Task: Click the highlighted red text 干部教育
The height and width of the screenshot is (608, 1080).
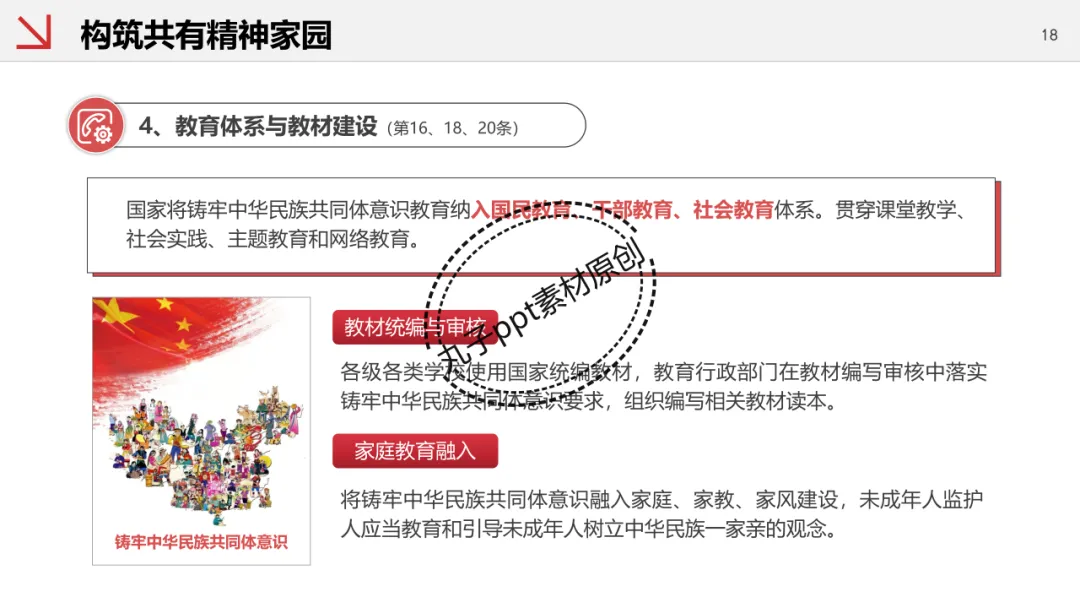Action: [632, 209]
